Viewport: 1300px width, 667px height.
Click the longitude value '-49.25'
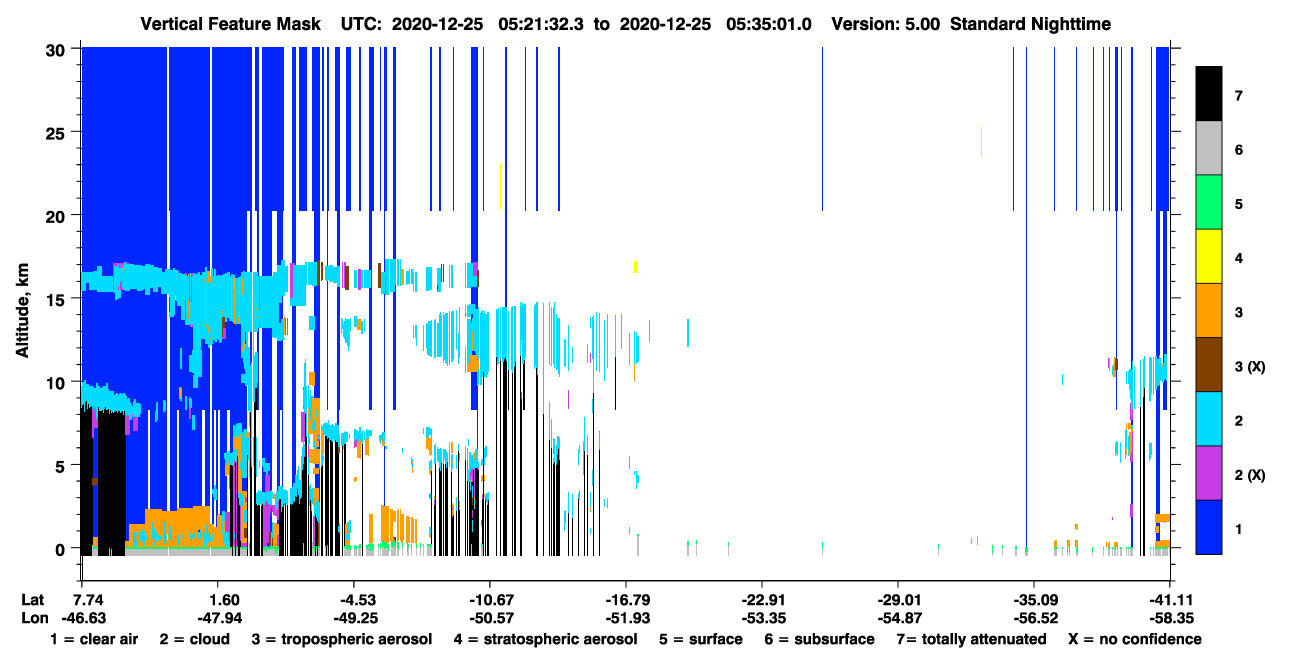[353, 618]
